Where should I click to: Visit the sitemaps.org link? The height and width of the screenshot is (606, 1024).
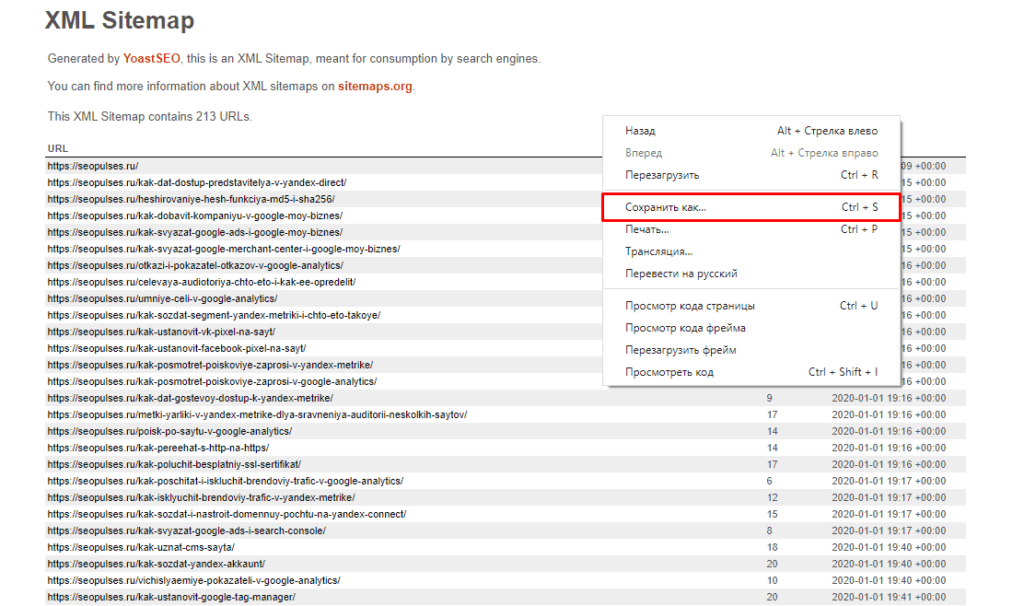374,86
